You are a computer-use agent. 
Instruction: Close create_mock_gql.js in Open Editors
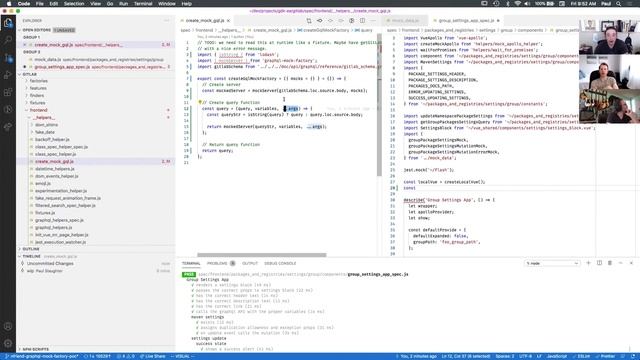click(25, 45)
